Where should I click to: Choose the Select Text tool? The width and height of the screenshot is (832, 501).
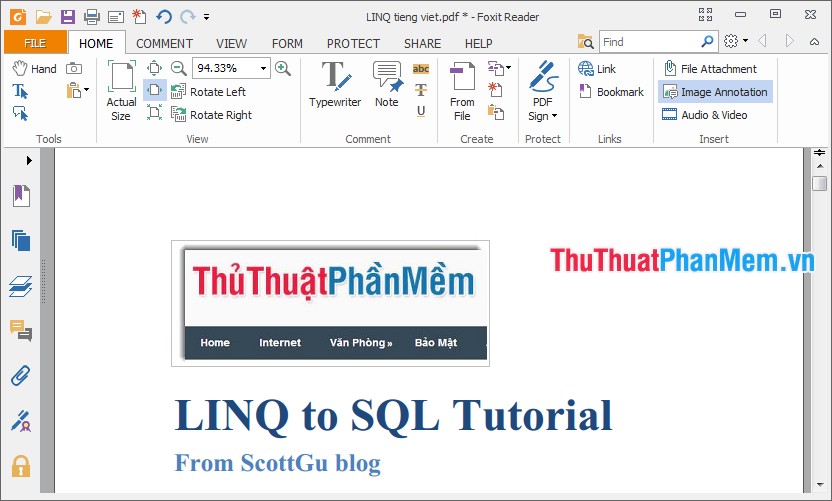tap(20, 91)
